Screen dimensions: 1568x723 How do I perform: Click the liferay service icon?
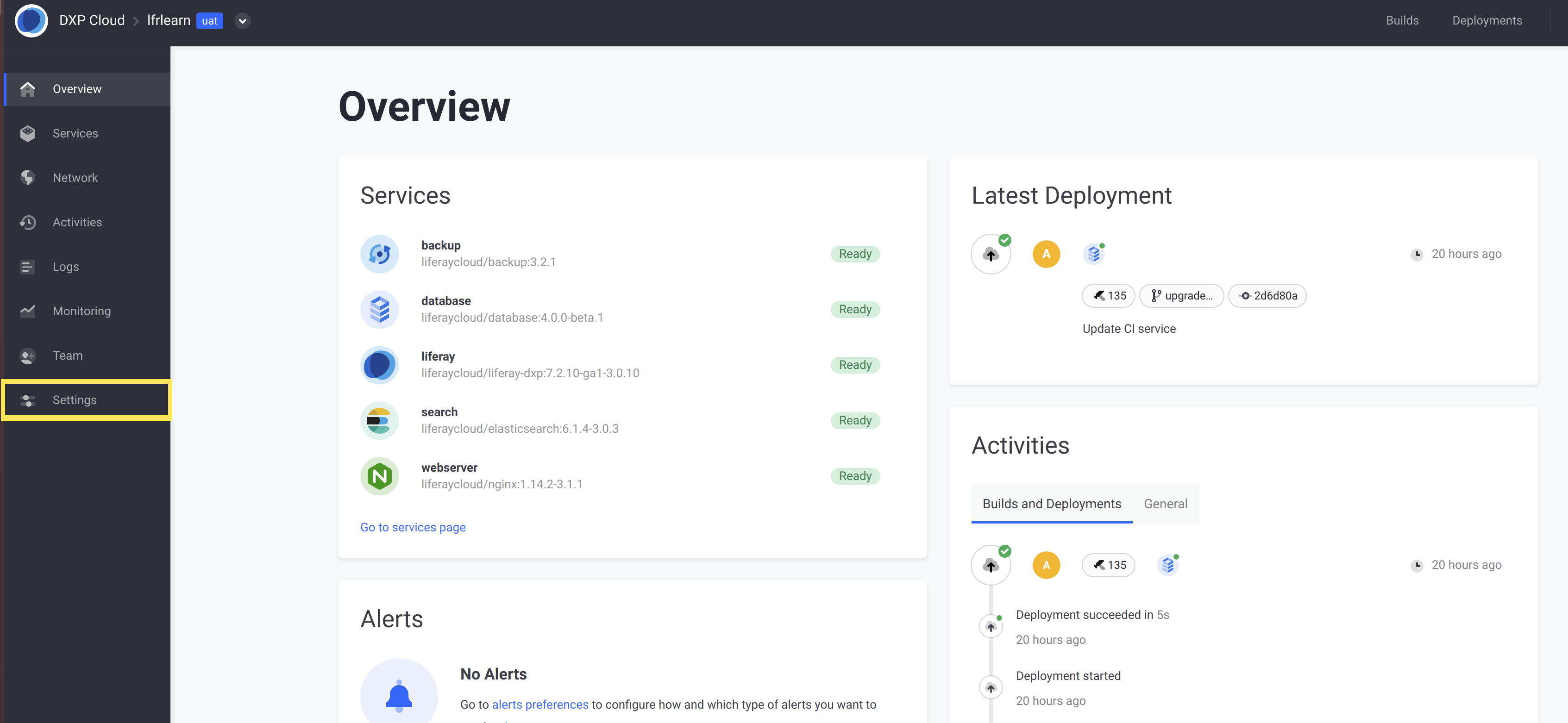[x=380, y=364]
